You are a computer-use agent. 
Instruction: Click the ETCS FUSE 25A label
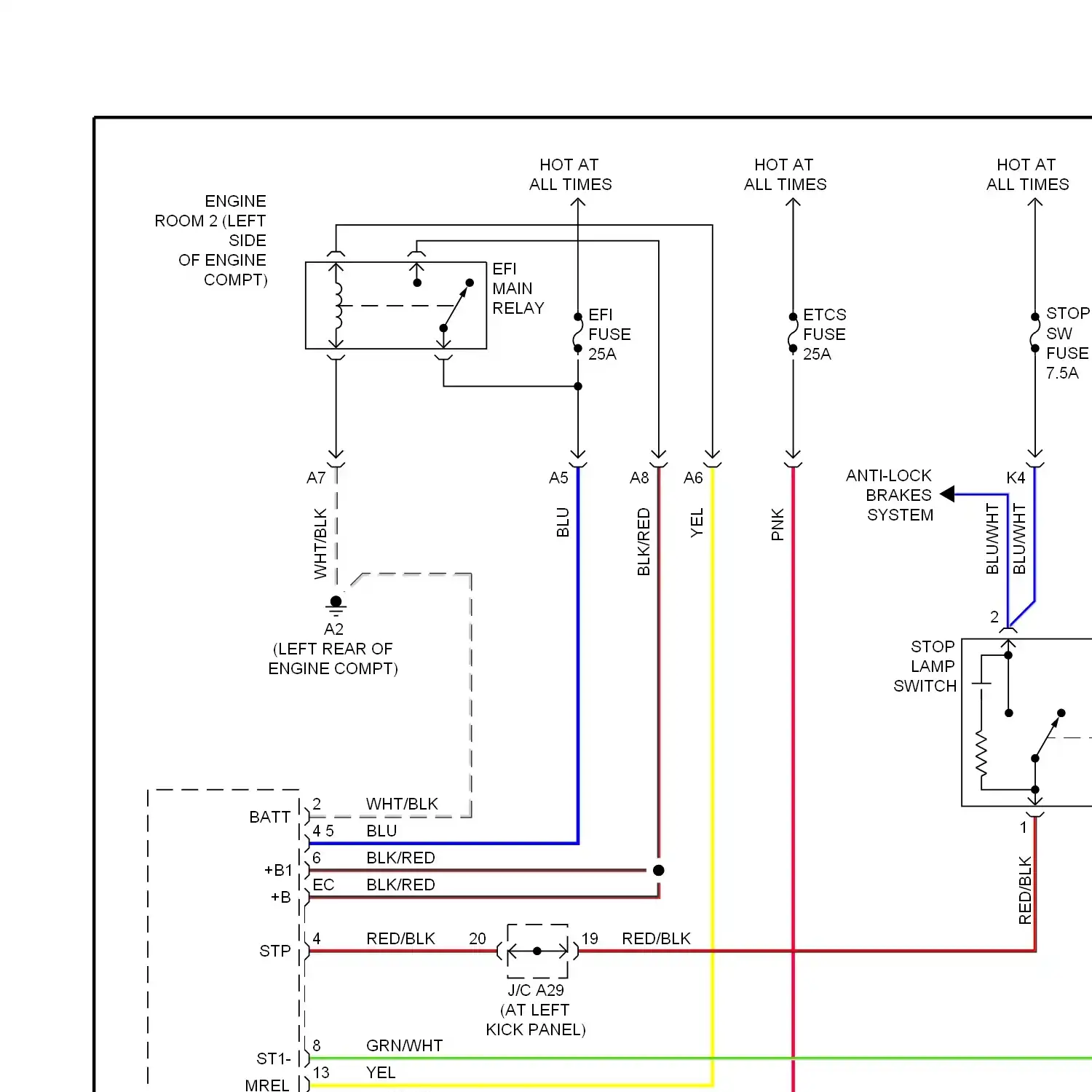point(824,334)
